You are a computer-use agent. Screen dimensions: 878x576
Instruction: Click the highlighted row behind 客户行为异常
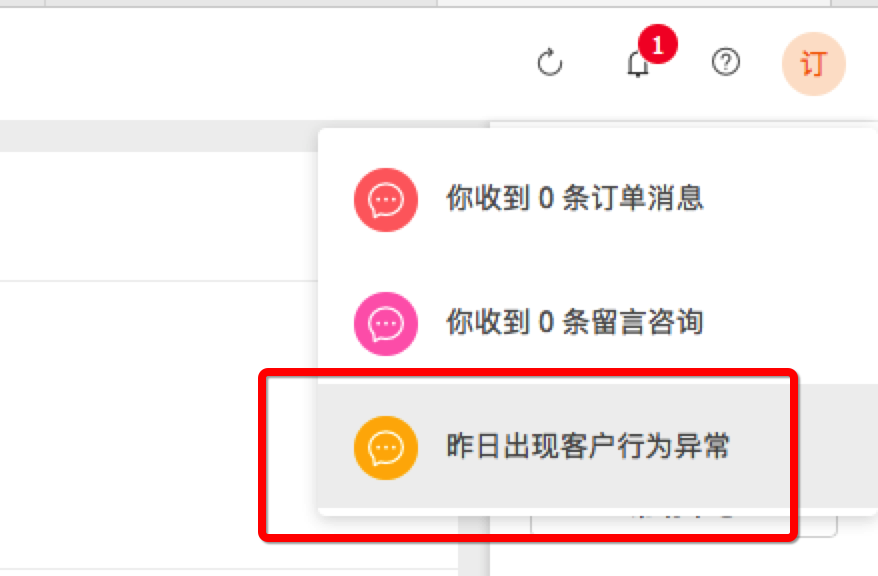tap(597, 446)
